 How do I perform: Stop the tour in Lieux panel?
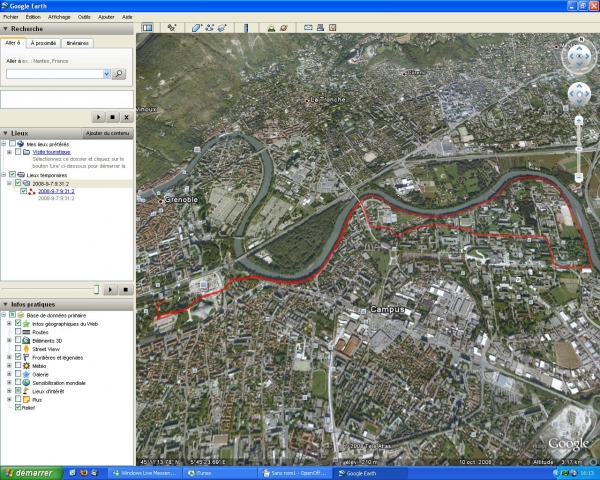point(126,290)
